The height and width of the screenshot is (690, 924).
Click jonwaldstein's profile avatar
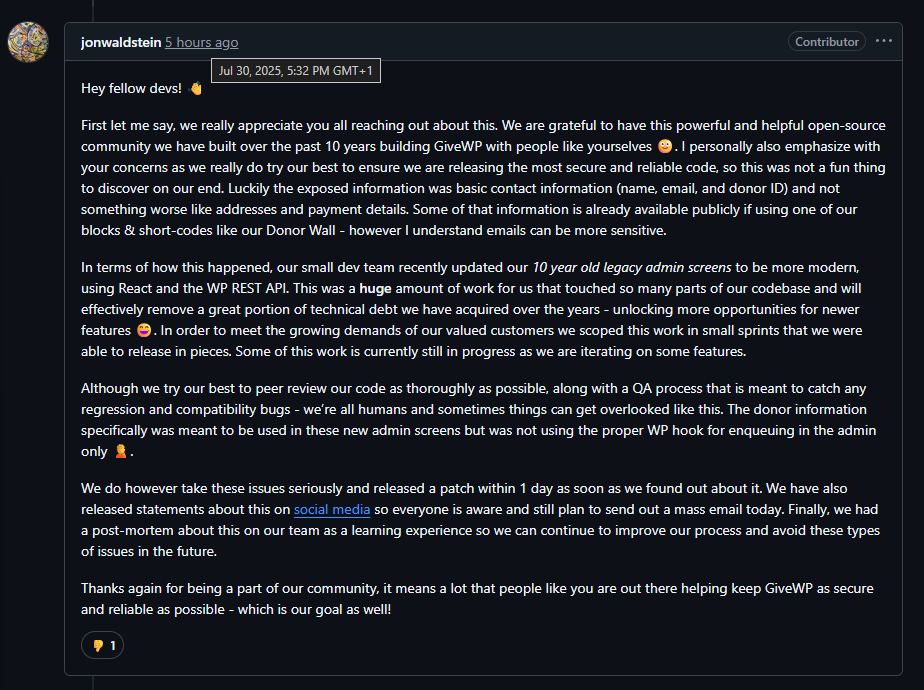click(28, 41)
